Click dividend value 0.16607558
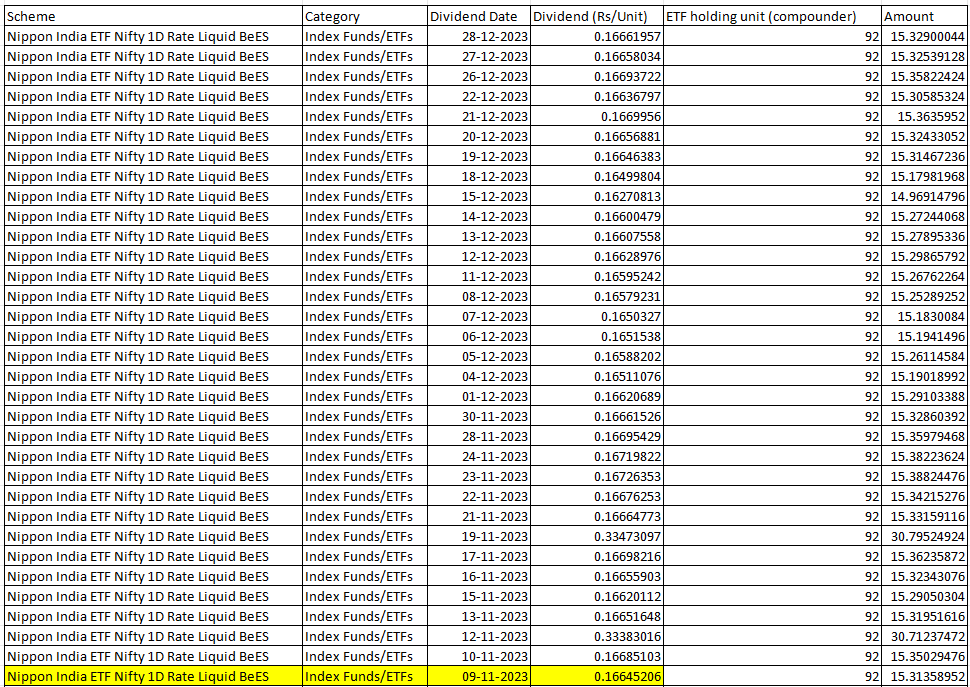This screenshot has width=970, height=687. [596, 237]
